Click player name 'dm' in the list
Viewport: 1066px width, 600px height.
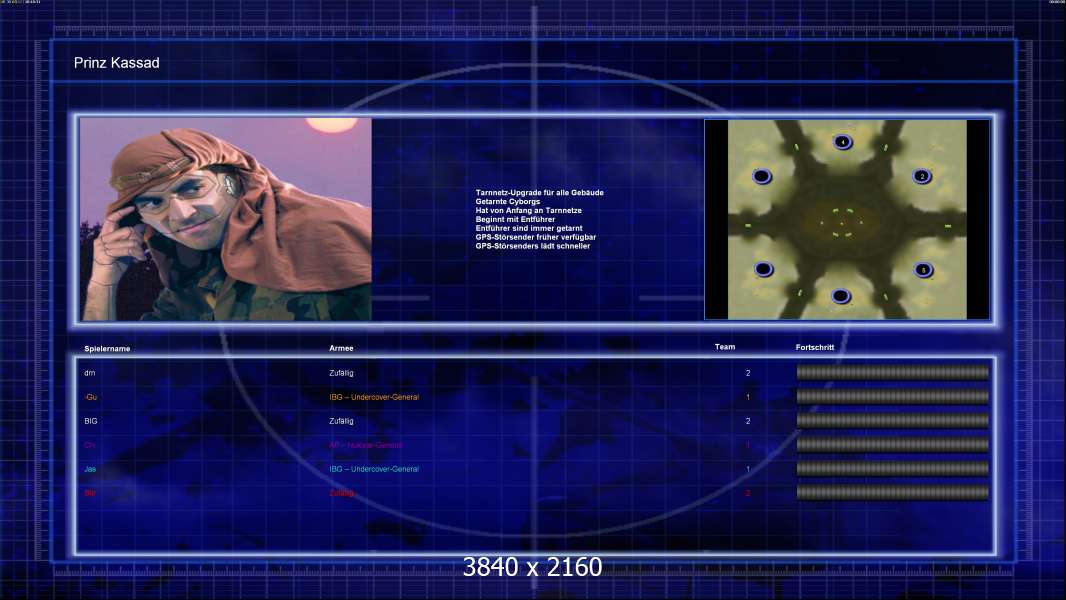(x=90, y=373)
